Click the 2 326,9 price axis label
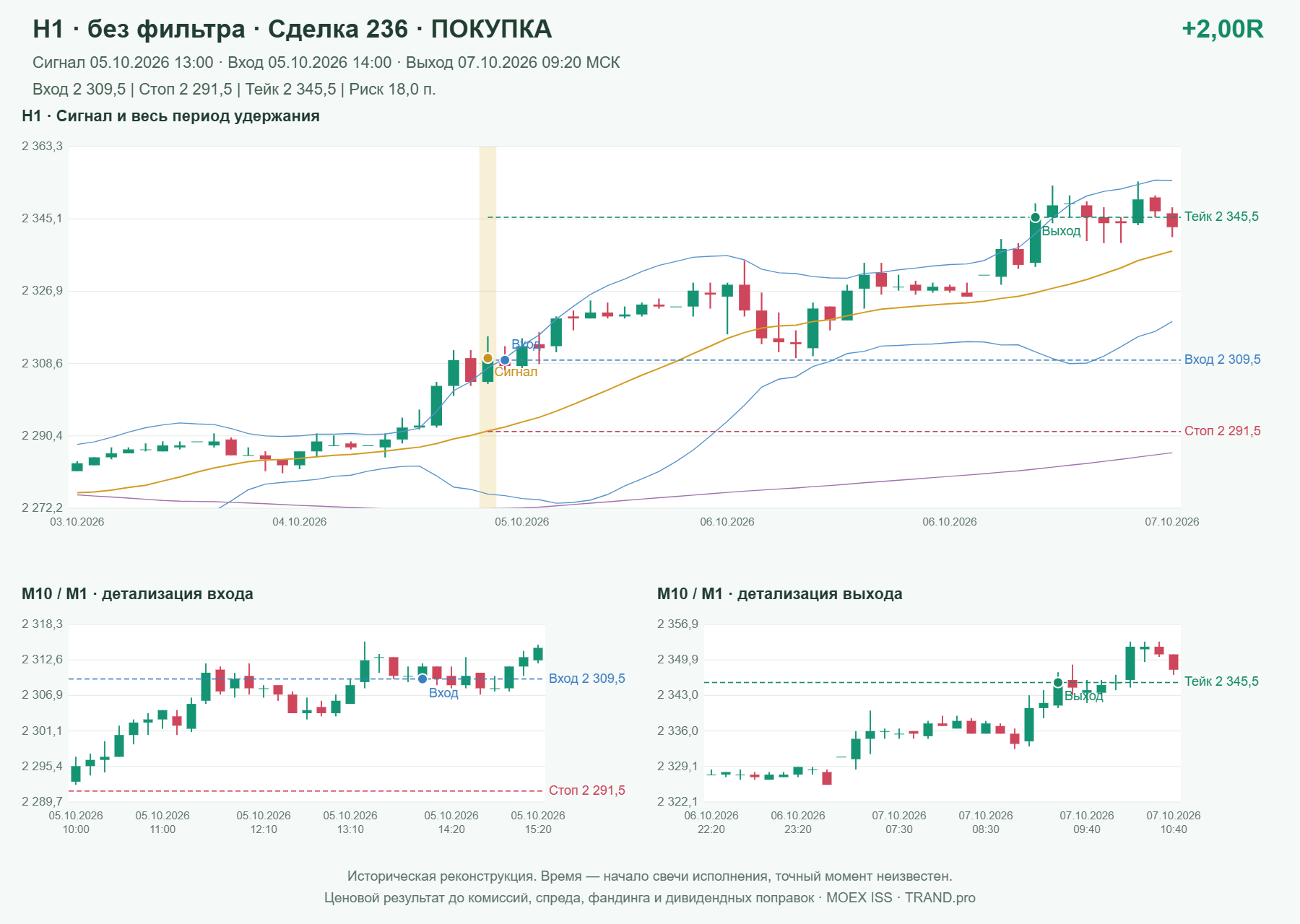1300x924 pixels. [42, 291]
